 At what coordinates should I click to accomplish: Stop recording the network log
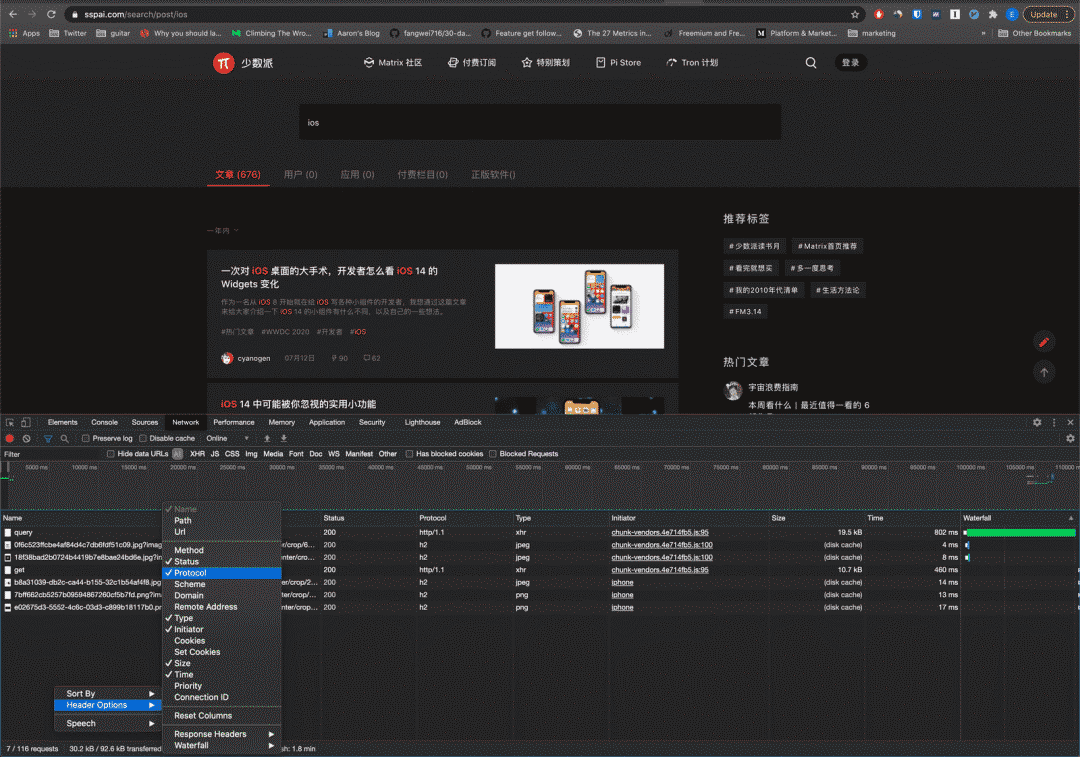coord(11,439)
